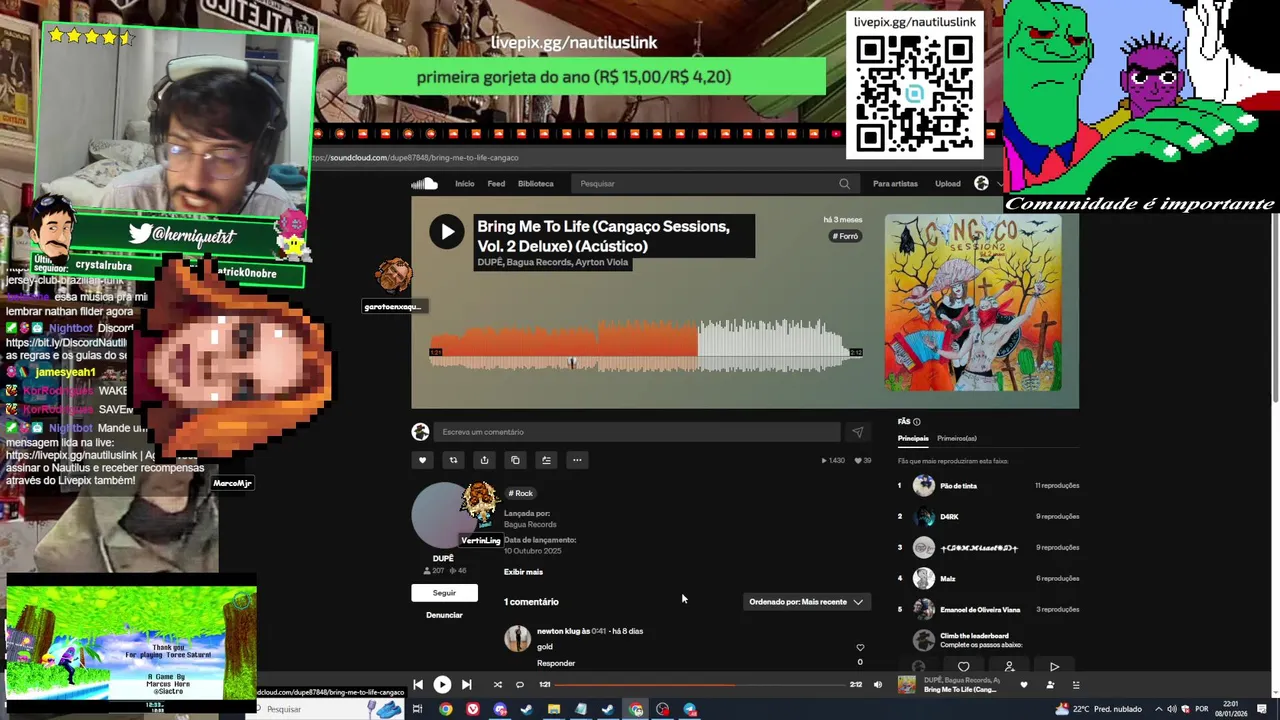Screen dimensions: 1280x720
Task: Open the more options ellipsis menu
Action: [577, 460]
